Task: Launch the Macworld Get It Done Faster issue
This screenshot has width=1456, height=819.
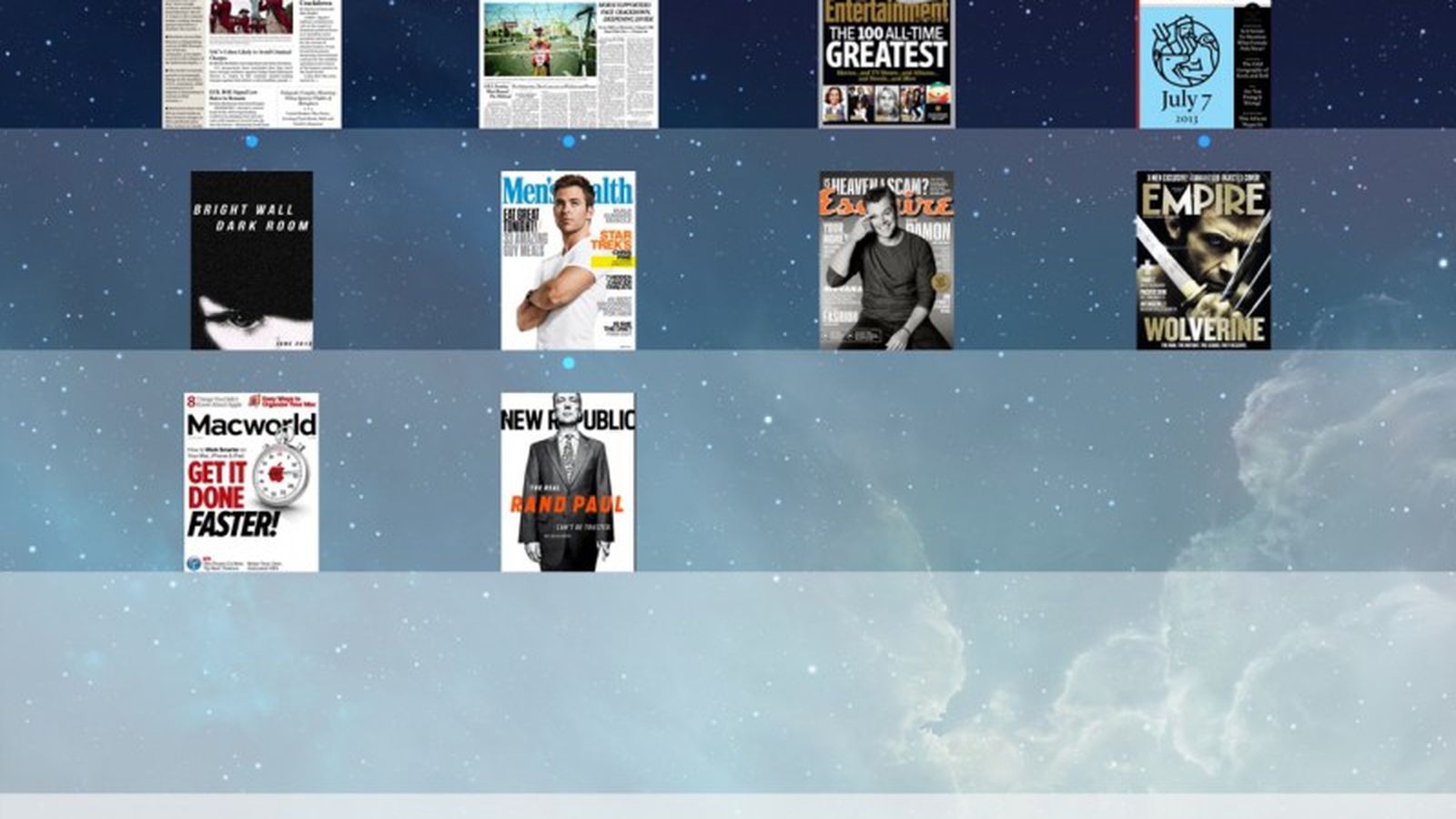Action: (251, 482)
